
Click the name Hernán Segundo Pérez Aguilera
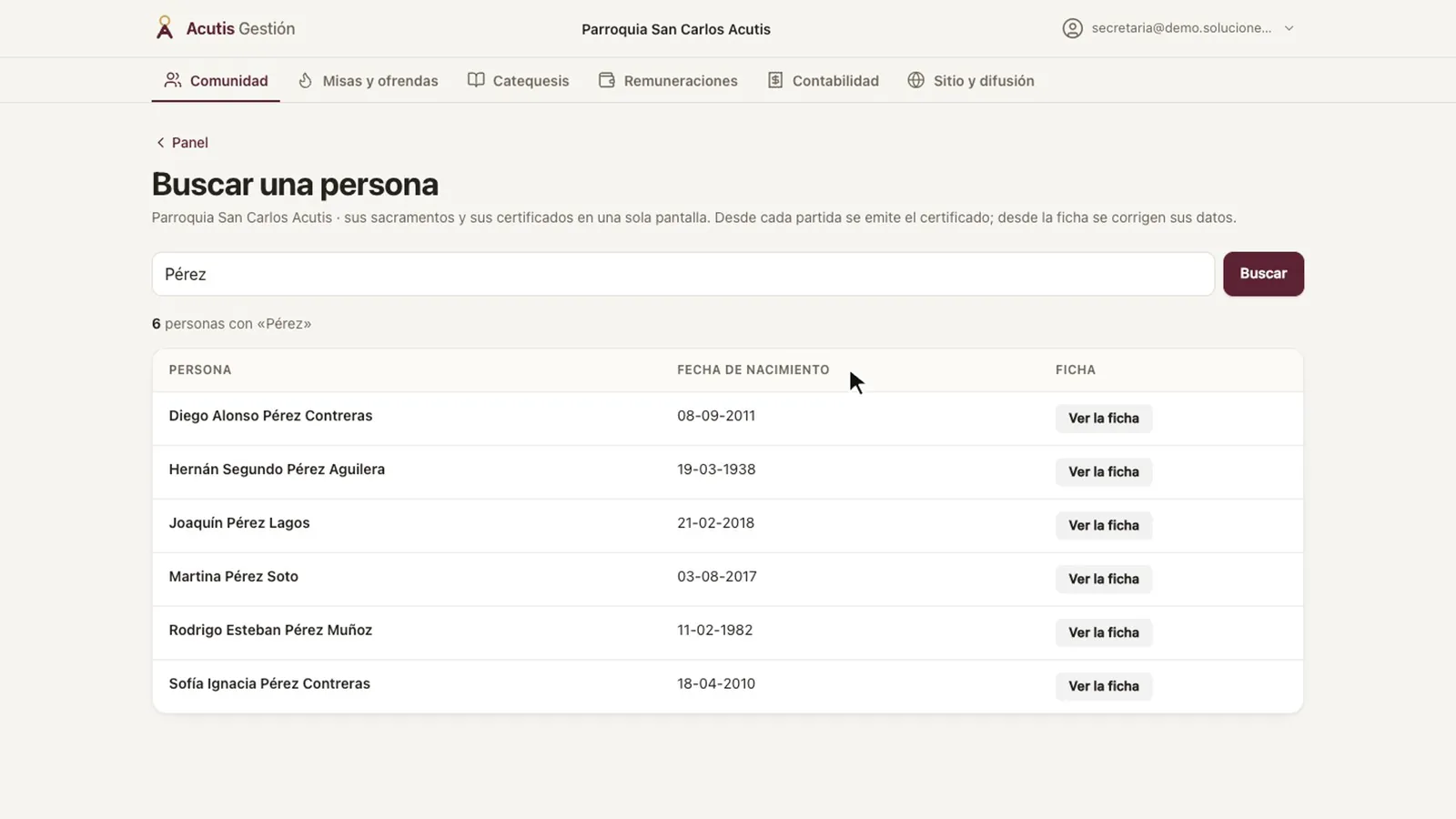[277, 470]
